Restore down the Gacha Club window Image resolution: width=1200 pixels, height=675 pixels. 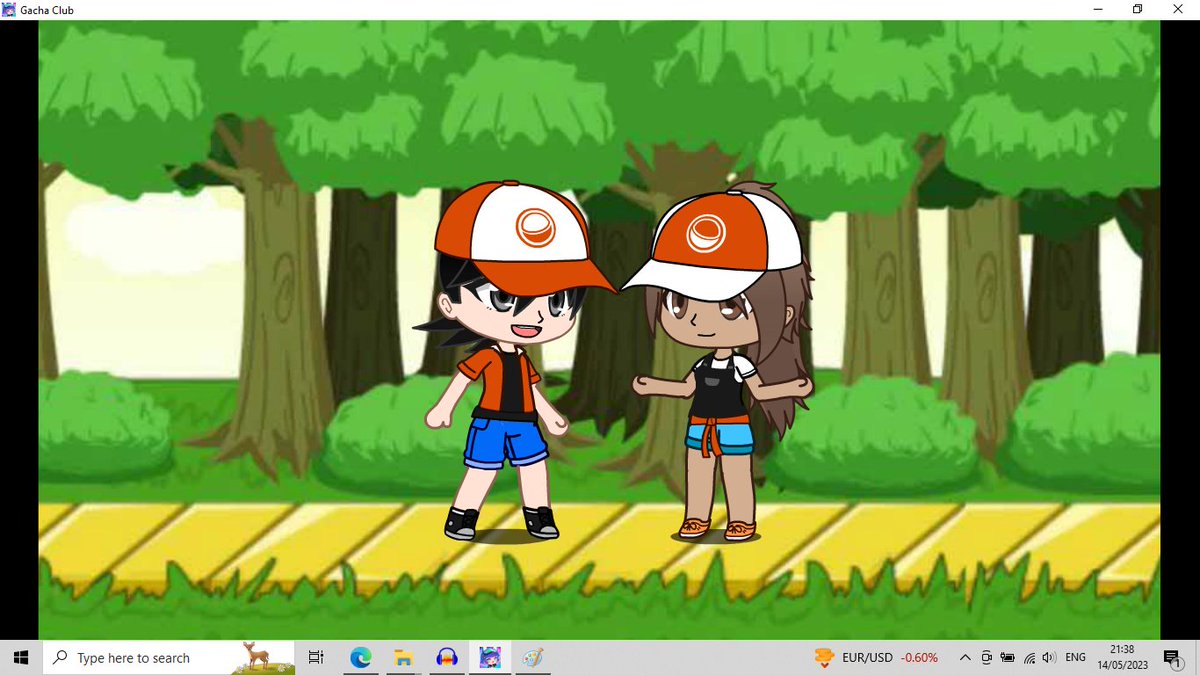coord(1138,9)
